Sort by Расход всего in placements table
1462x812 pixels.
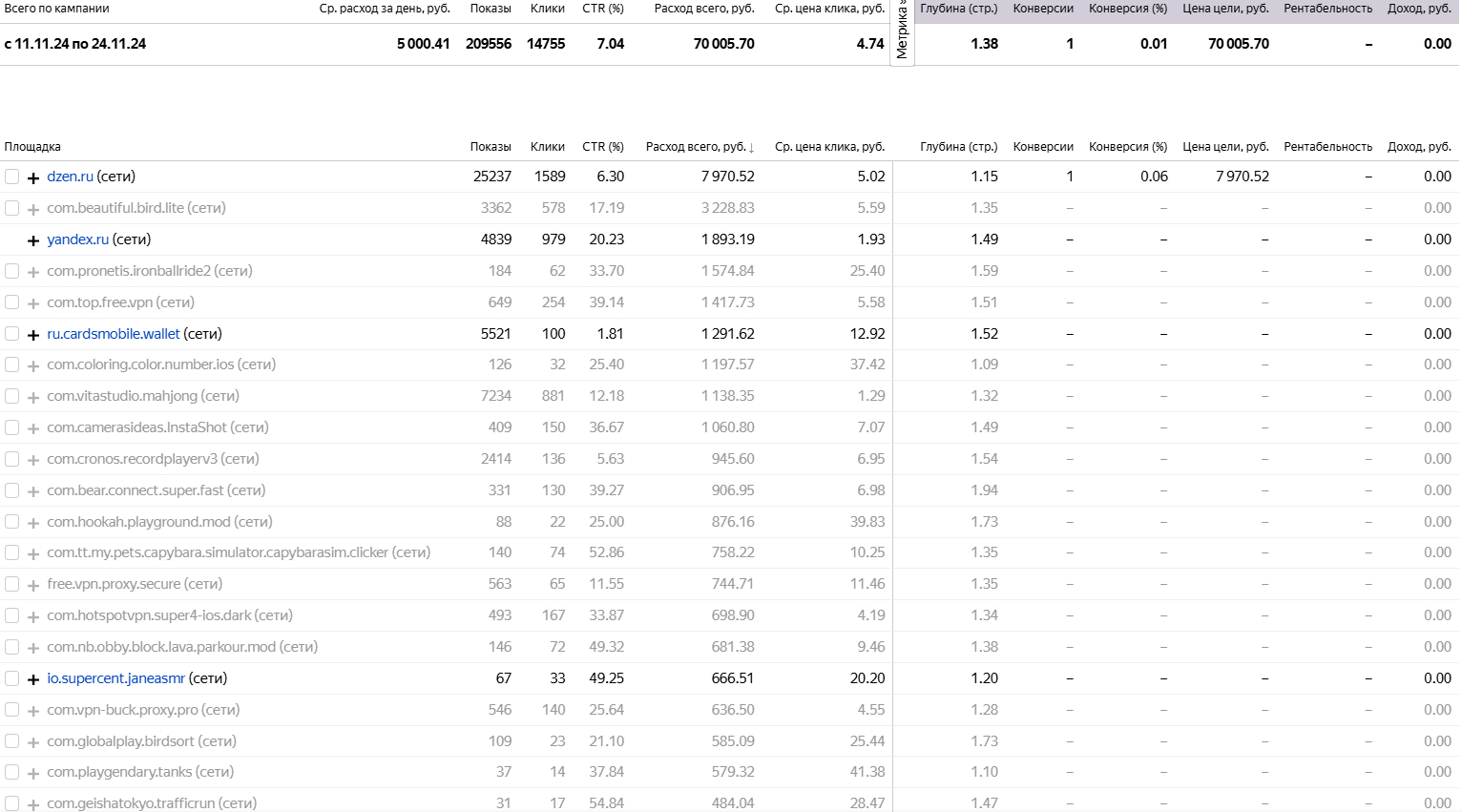[700, 147]
